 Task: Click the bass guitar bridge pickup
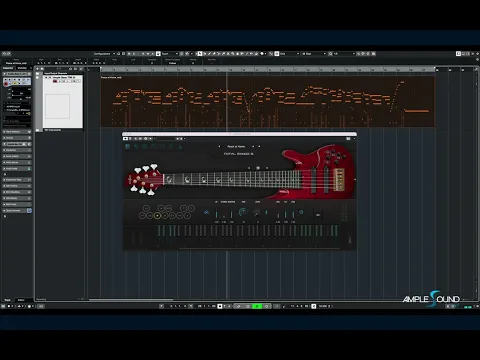tap(326, 180)
